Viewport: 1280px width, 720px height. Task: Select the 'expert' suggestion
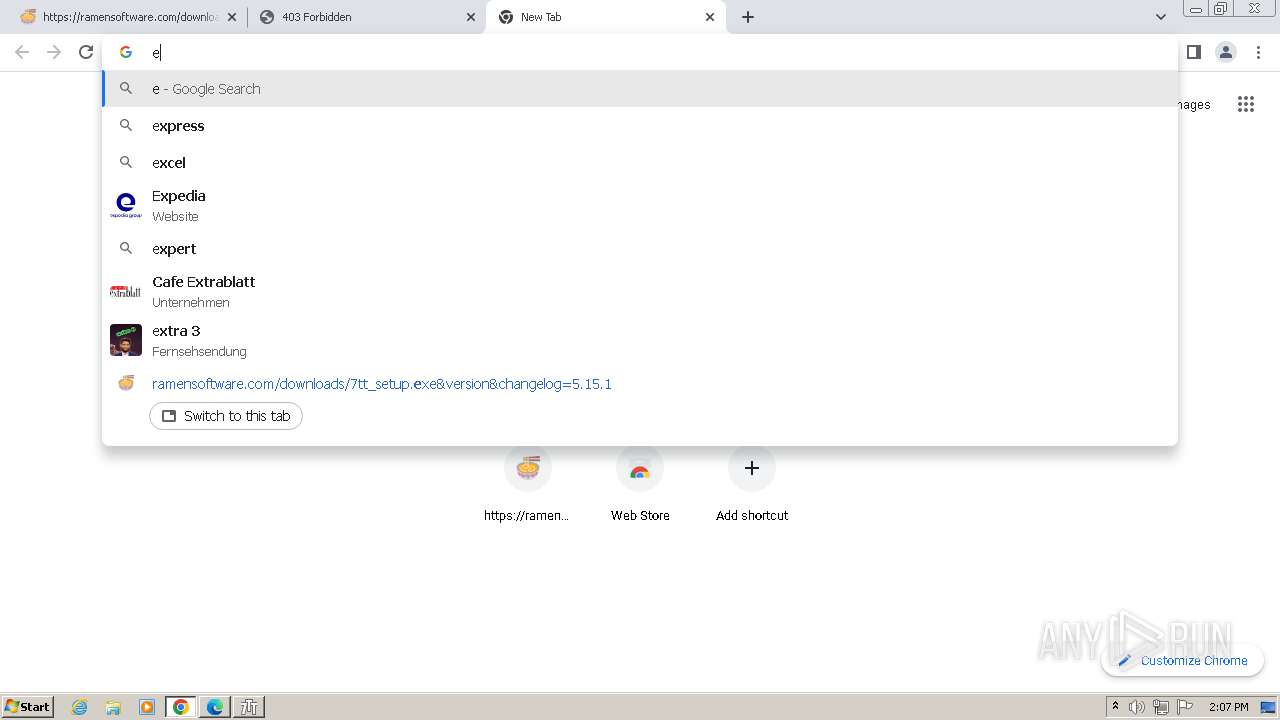(x=640, y=249)
